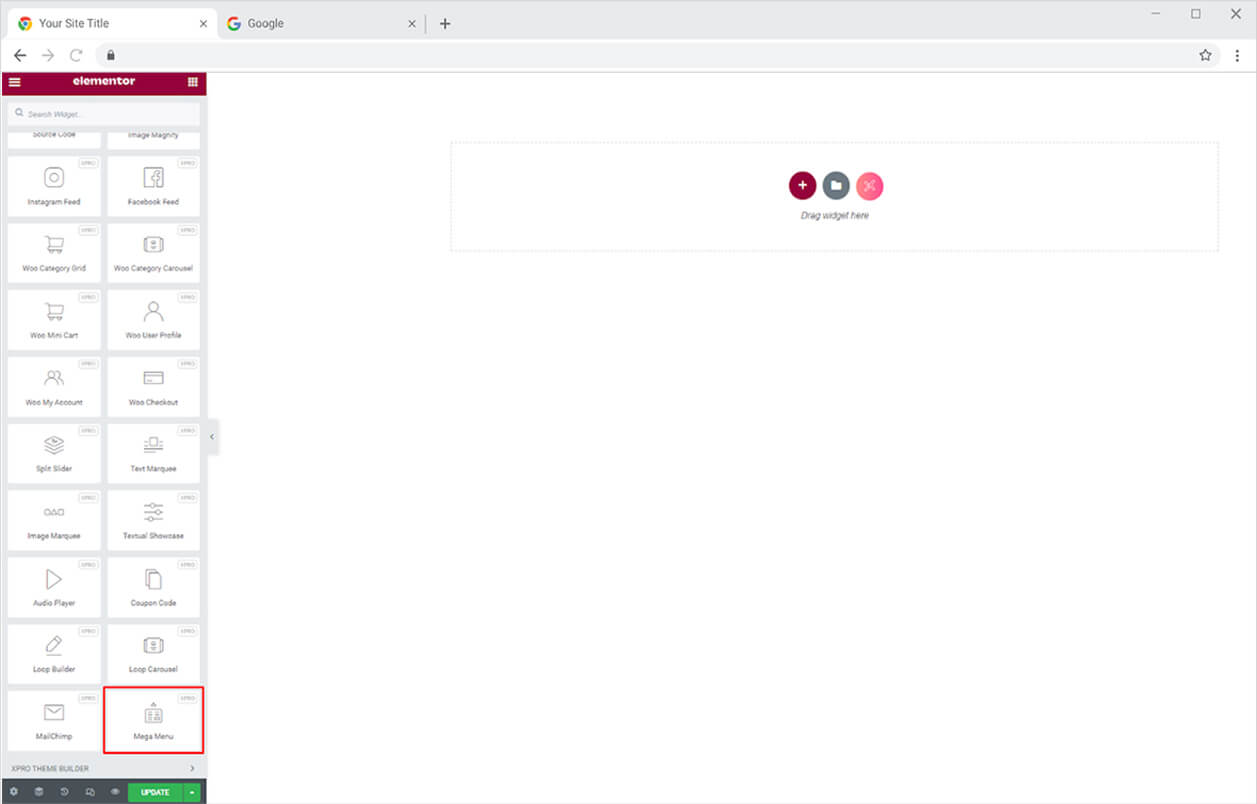Open the History panel icon
1257x804 pixels.
[64, 792]
